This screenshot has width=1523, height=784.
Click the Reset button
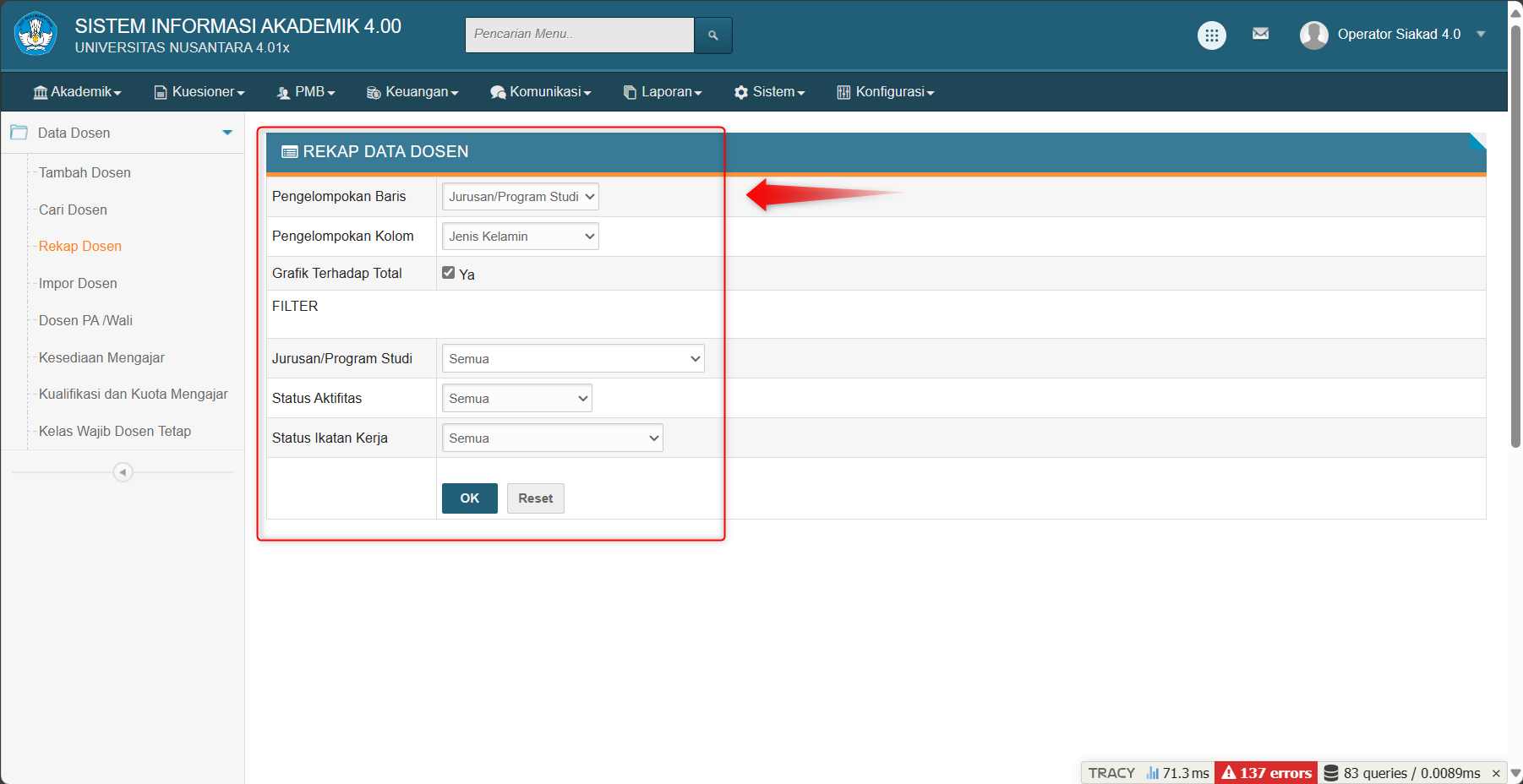point(535,498)
